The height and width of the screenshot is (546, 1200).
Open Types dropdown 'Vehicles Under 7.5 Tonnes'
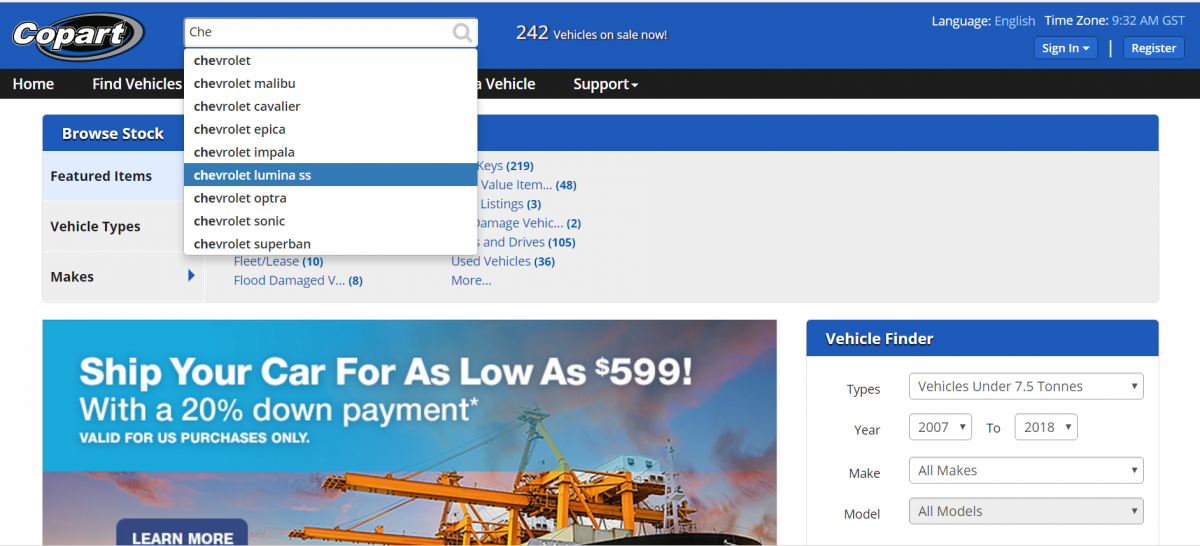tap(1026, 387)
